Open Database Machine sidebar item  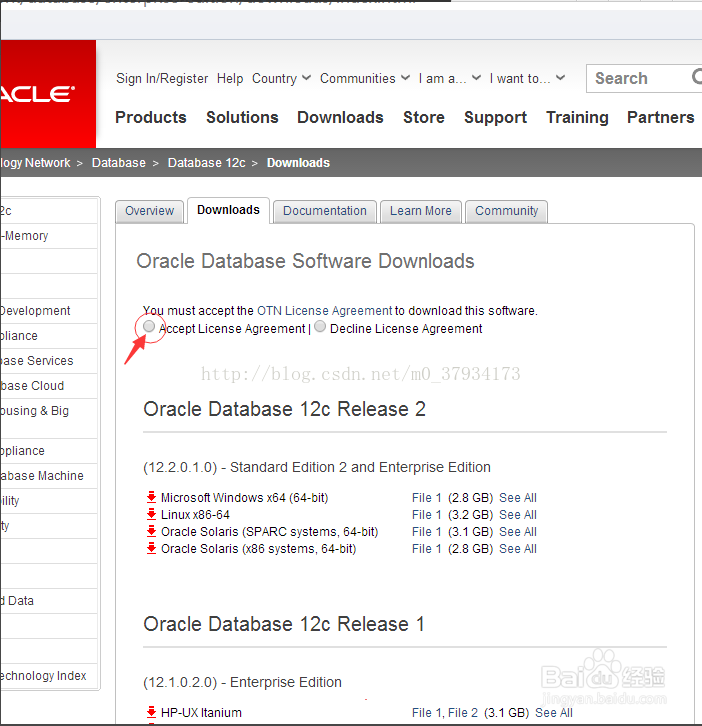coord(49,476)
